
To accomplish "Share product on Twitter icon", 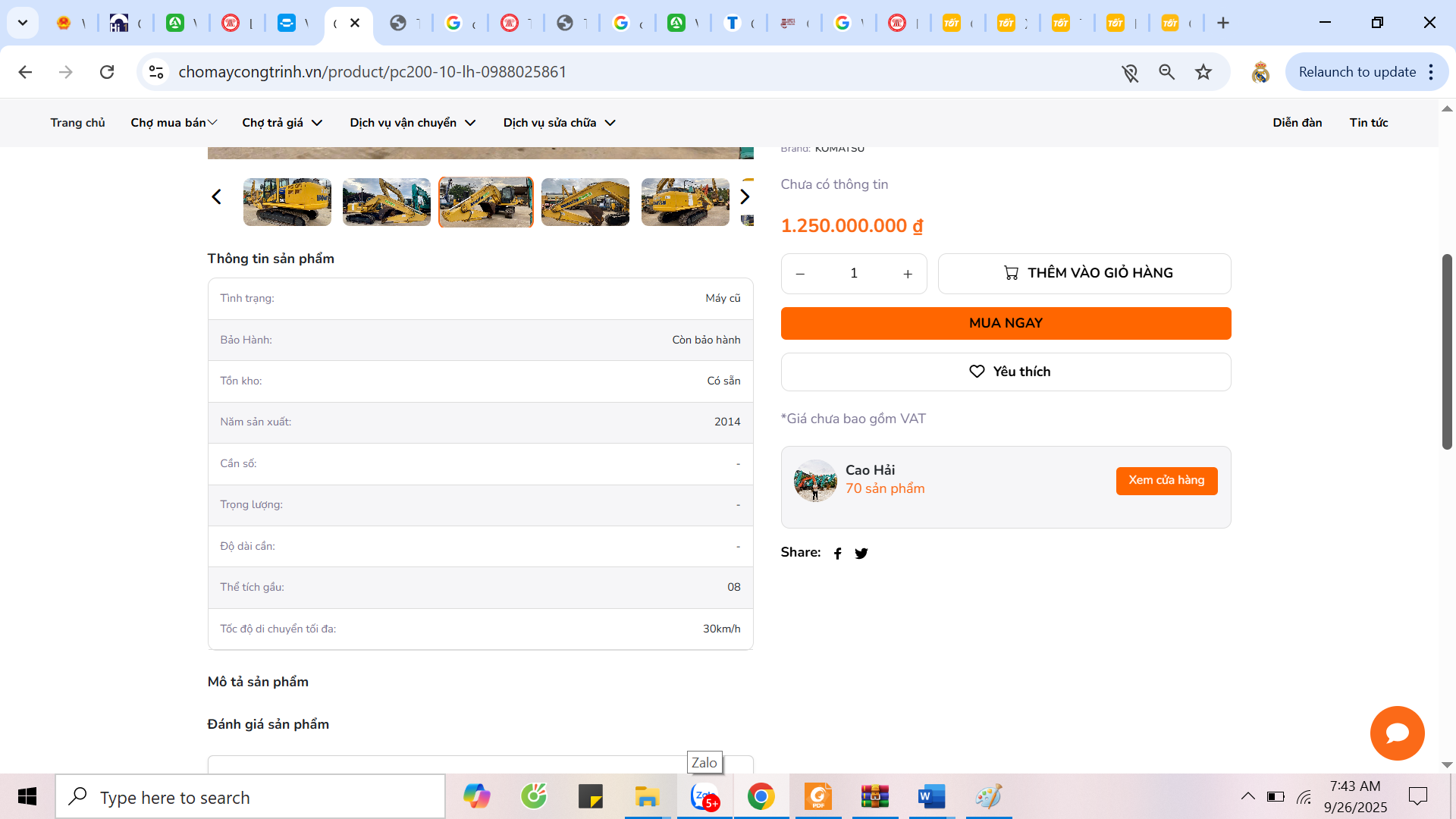I will coord(861,554).
